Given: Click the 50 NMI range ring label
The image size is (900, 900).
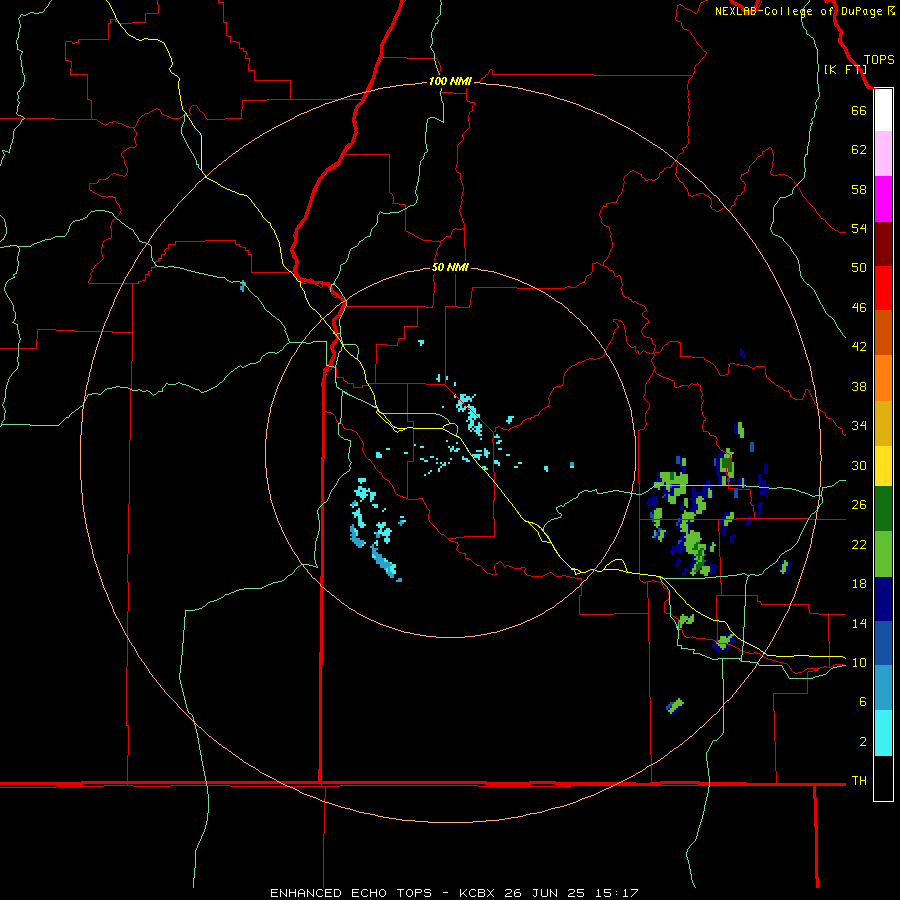Looking at the screenshot, I should point(450,267).
